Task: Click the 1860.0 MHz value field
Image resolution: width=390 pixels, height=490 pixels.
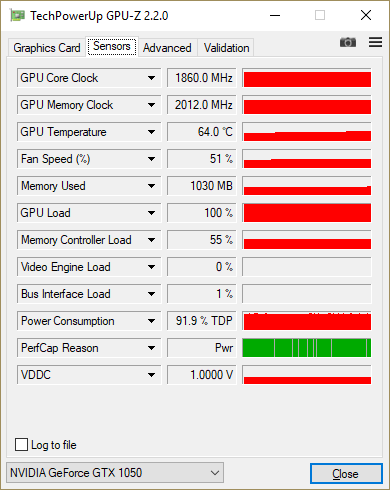Action: (x=202, y=78)
